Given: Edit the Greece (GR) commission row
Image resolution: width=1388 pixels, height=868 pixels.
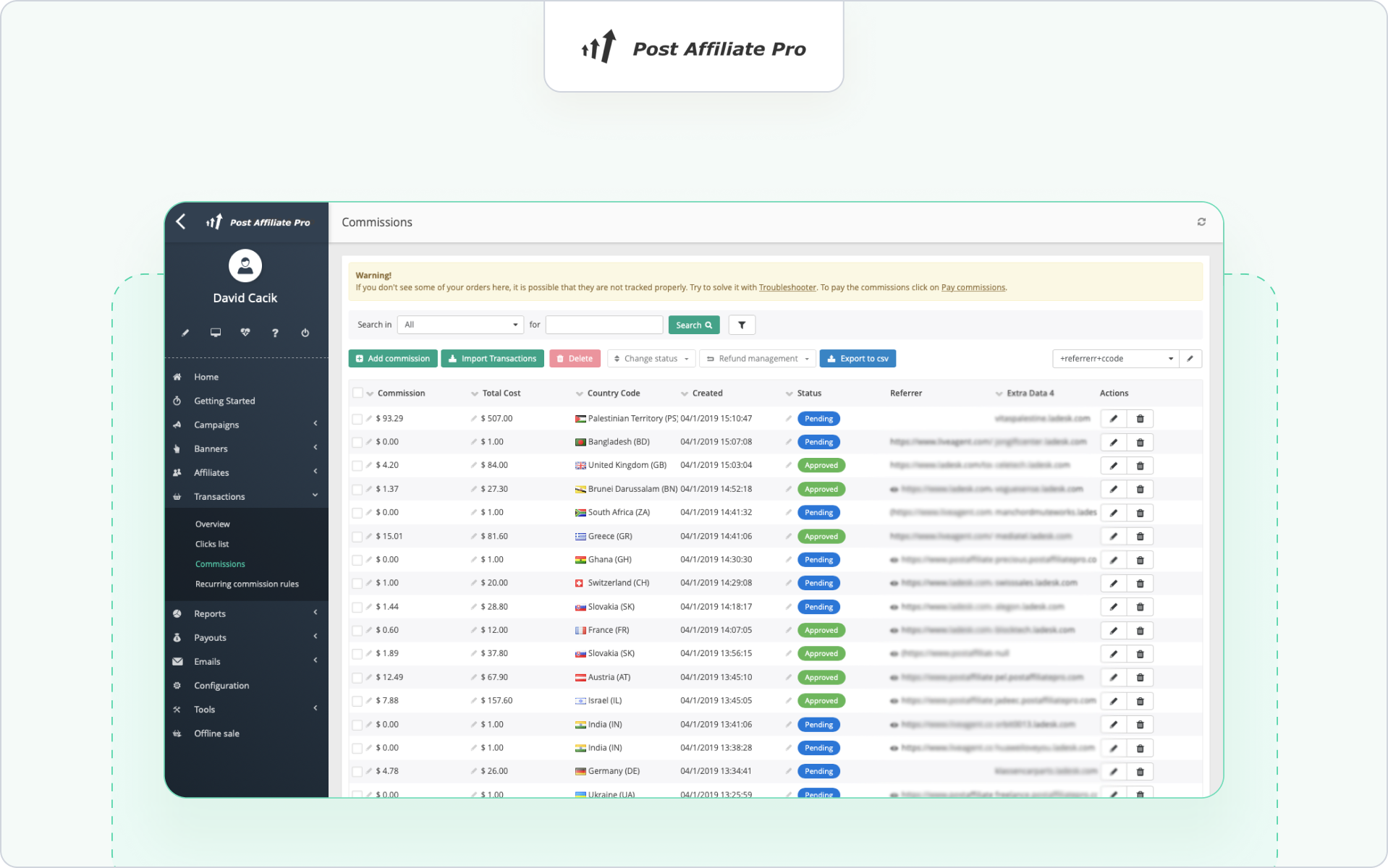Looking at the screenshot, I should pos(1114,537).
